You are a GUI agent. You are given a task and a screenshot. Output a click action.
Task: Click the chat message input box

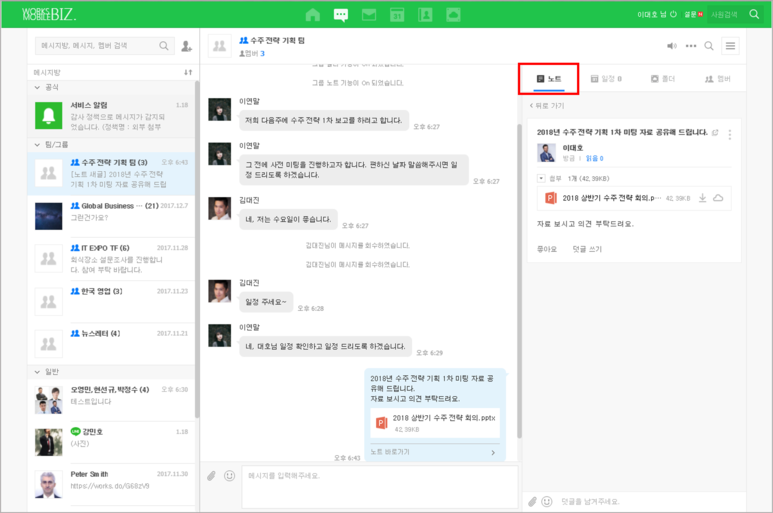click(380, 486)
